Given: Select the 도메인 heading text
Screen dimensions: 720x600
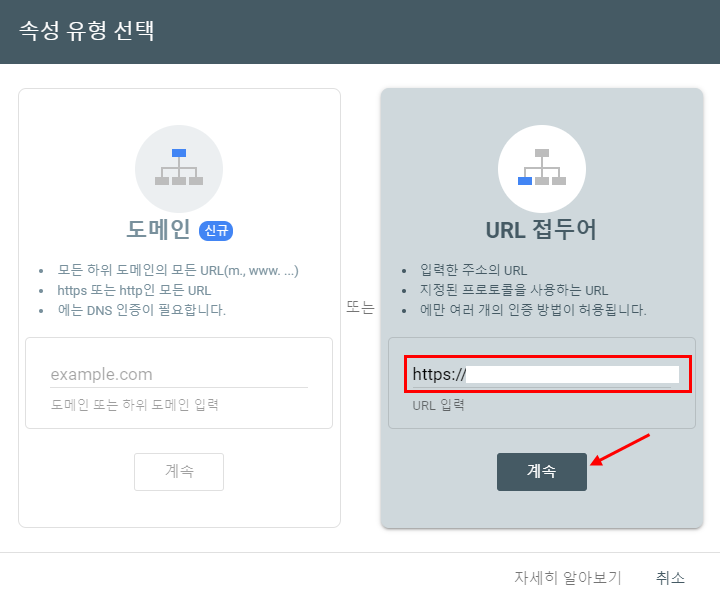Looking at the screenshot, I should (x=158, y=230).
